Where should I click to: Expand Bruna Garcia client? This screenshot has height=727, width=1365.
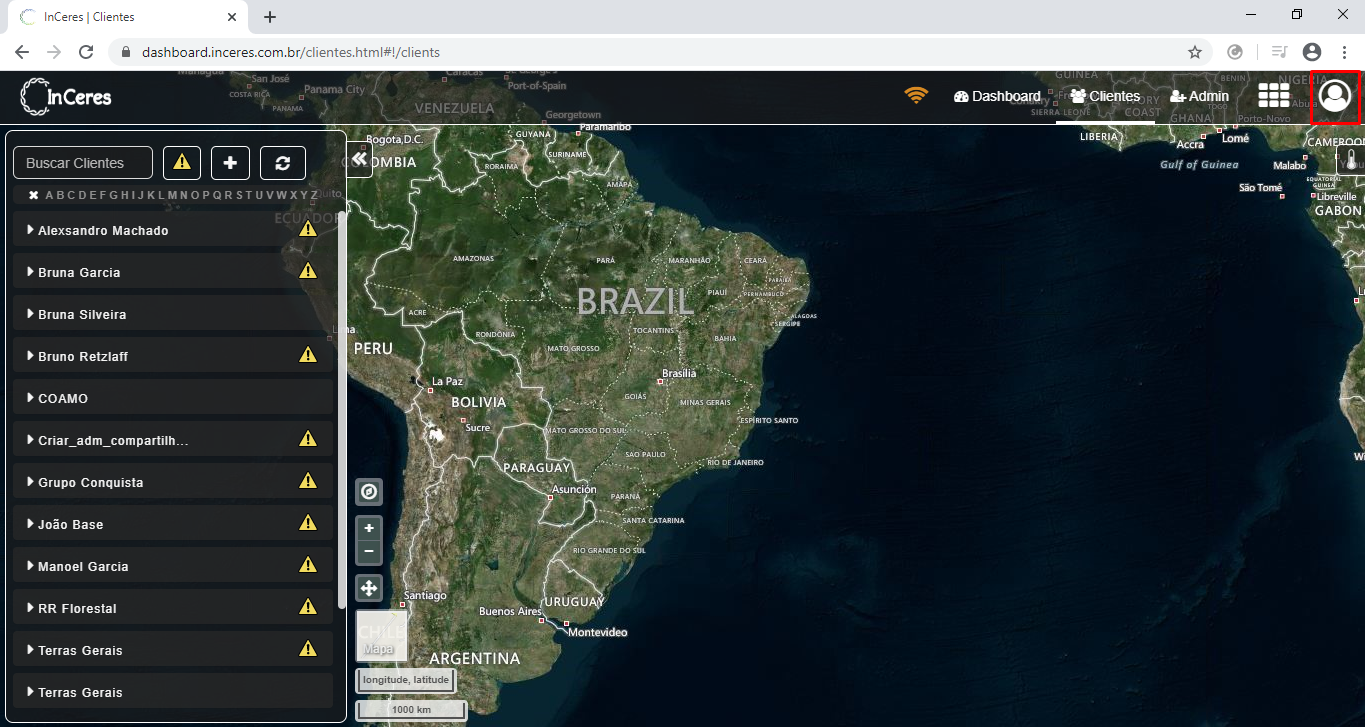click(x=31, y=272)
